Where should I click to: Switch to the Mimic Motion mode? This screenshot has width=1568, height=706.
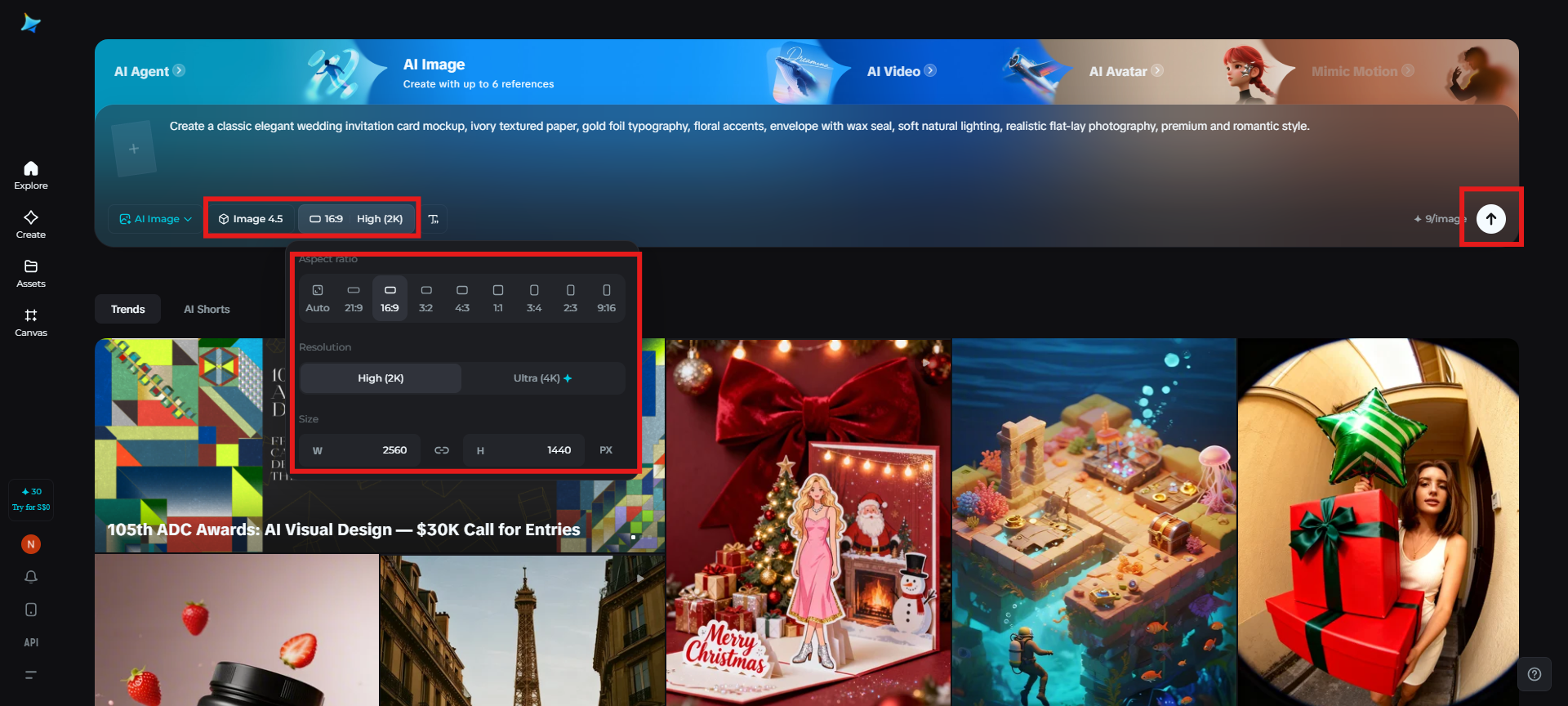coord(1354,71)
